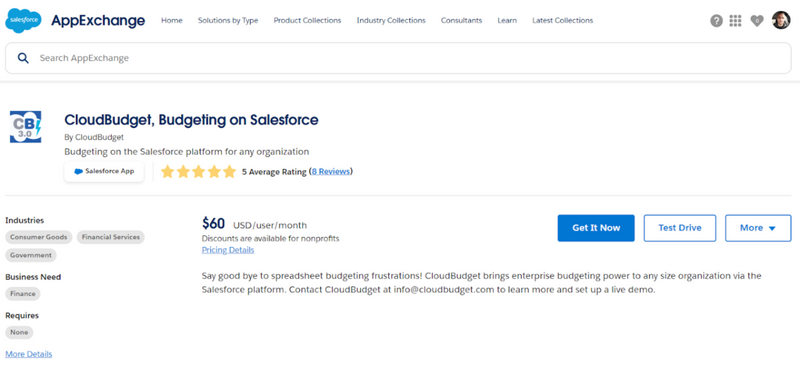This screenshot has width=800, height=365.
Task: Click the Business Need section label
Action: click(33, 277)
